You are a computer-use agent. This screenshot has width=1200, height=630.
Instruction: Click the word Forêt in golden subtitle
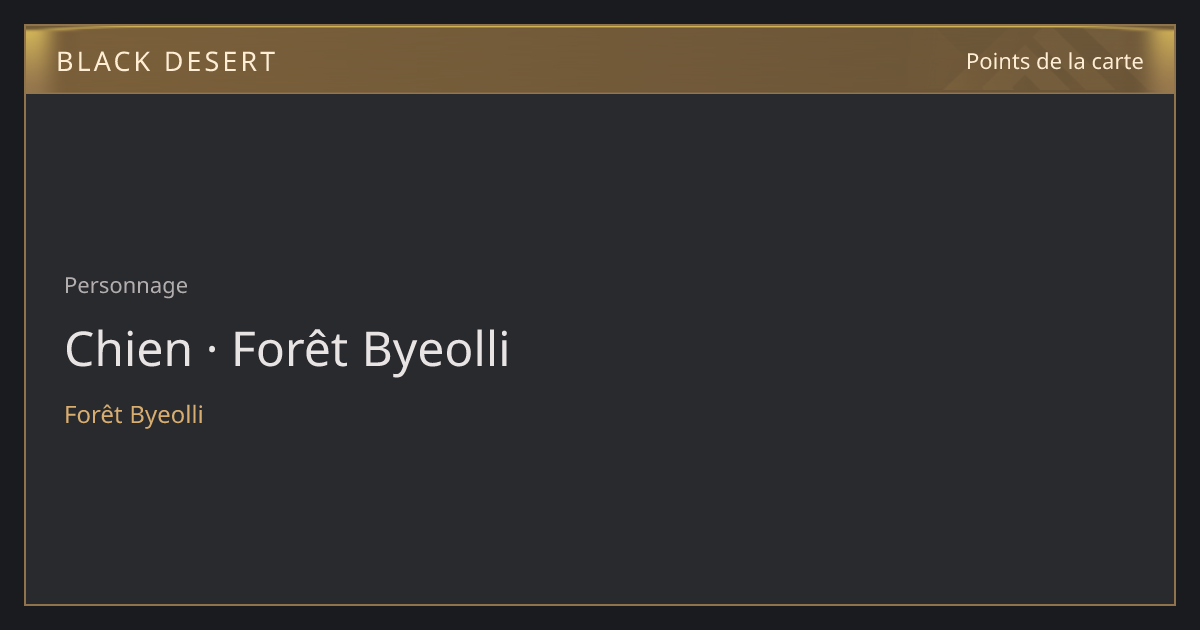click(x=94, y=415)
